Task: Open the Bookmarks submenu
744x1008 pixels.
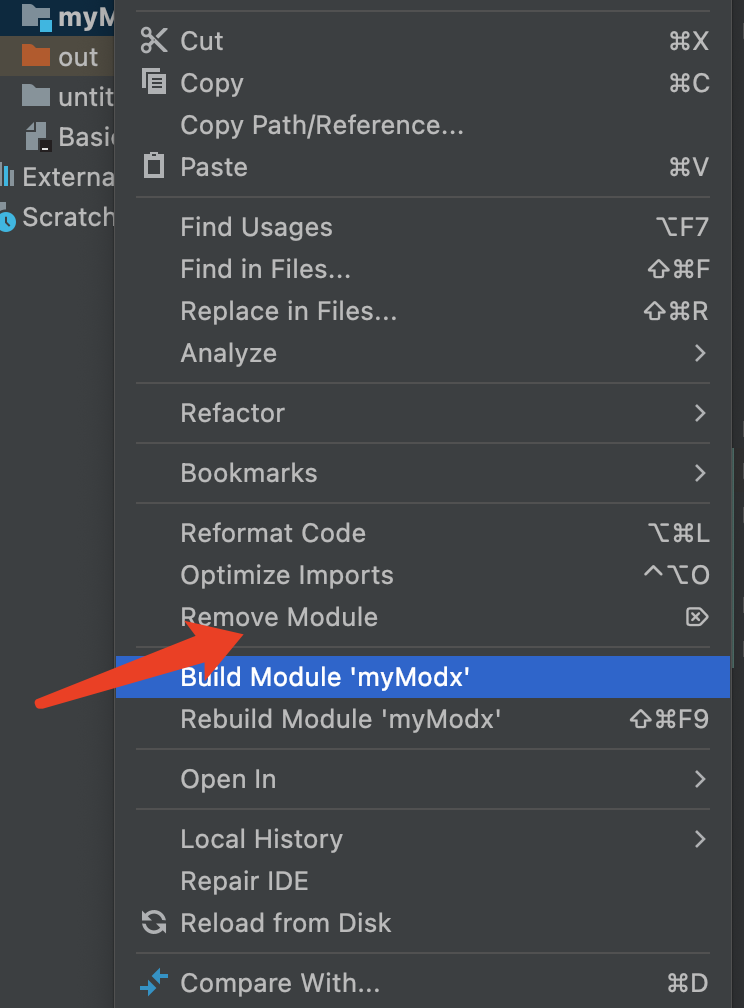Action: (699, 473)
